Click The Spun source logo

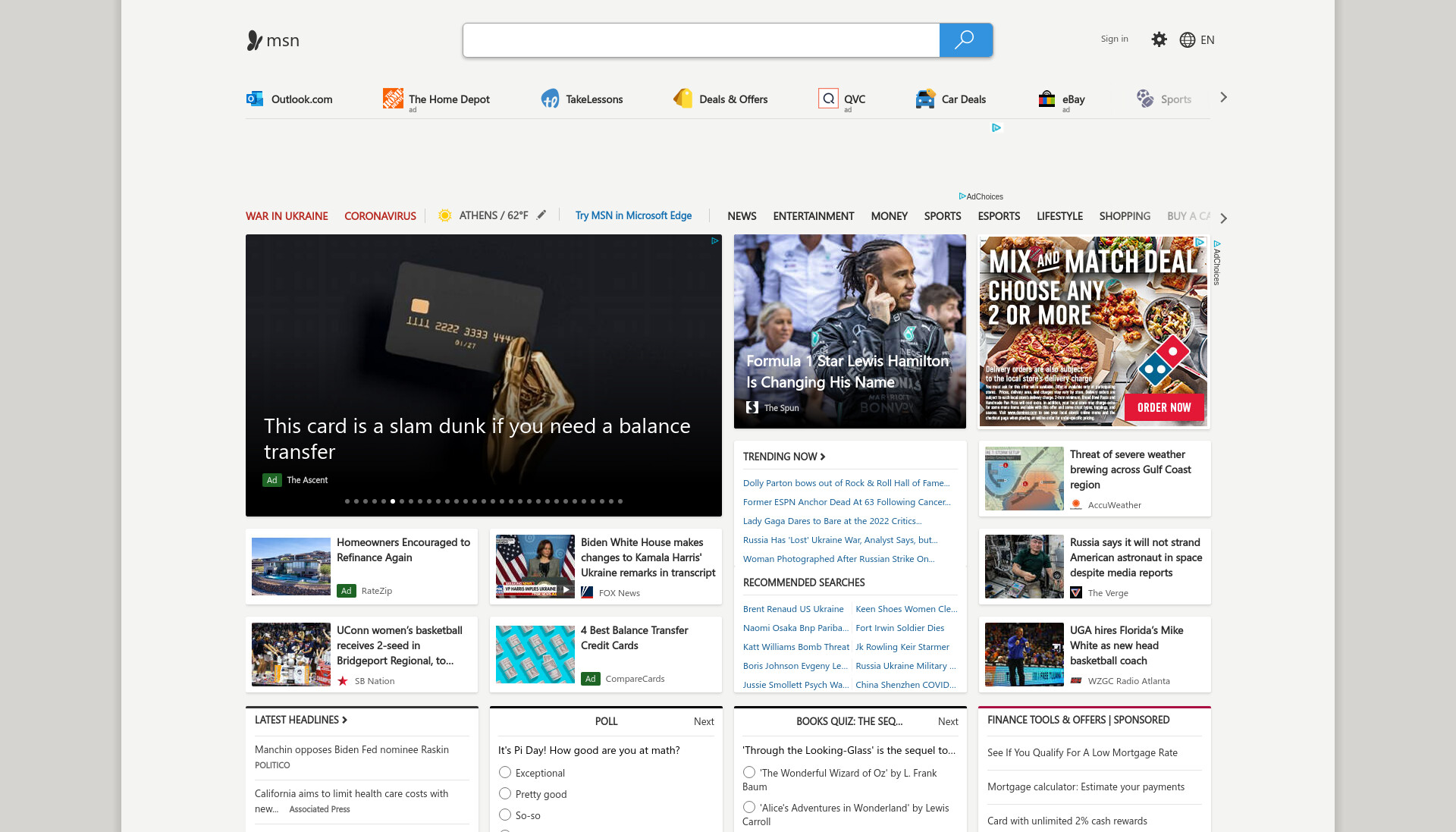tap(752, 407)
